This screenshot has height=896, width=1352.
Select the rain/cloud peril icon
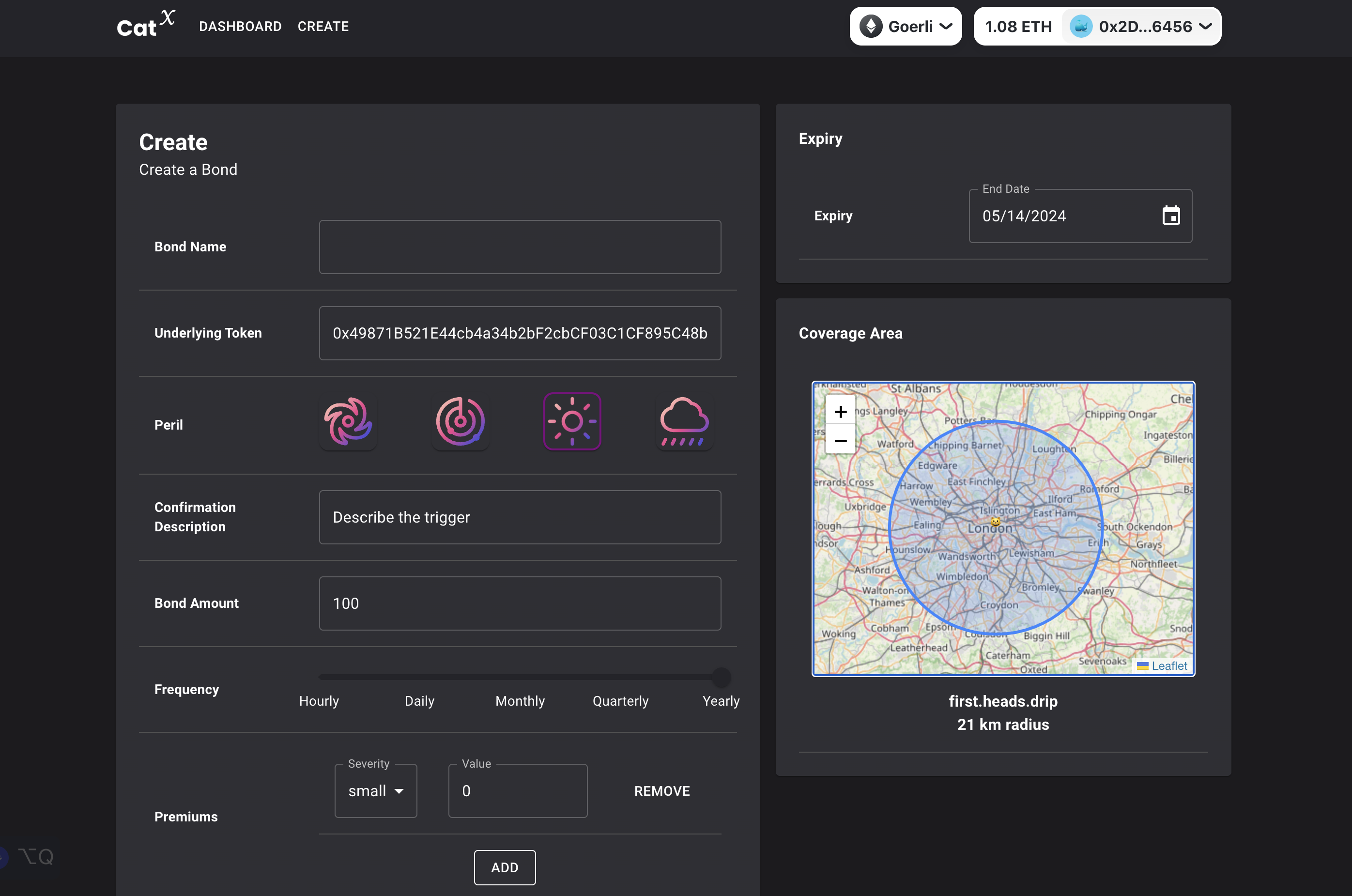click(684, 421)
